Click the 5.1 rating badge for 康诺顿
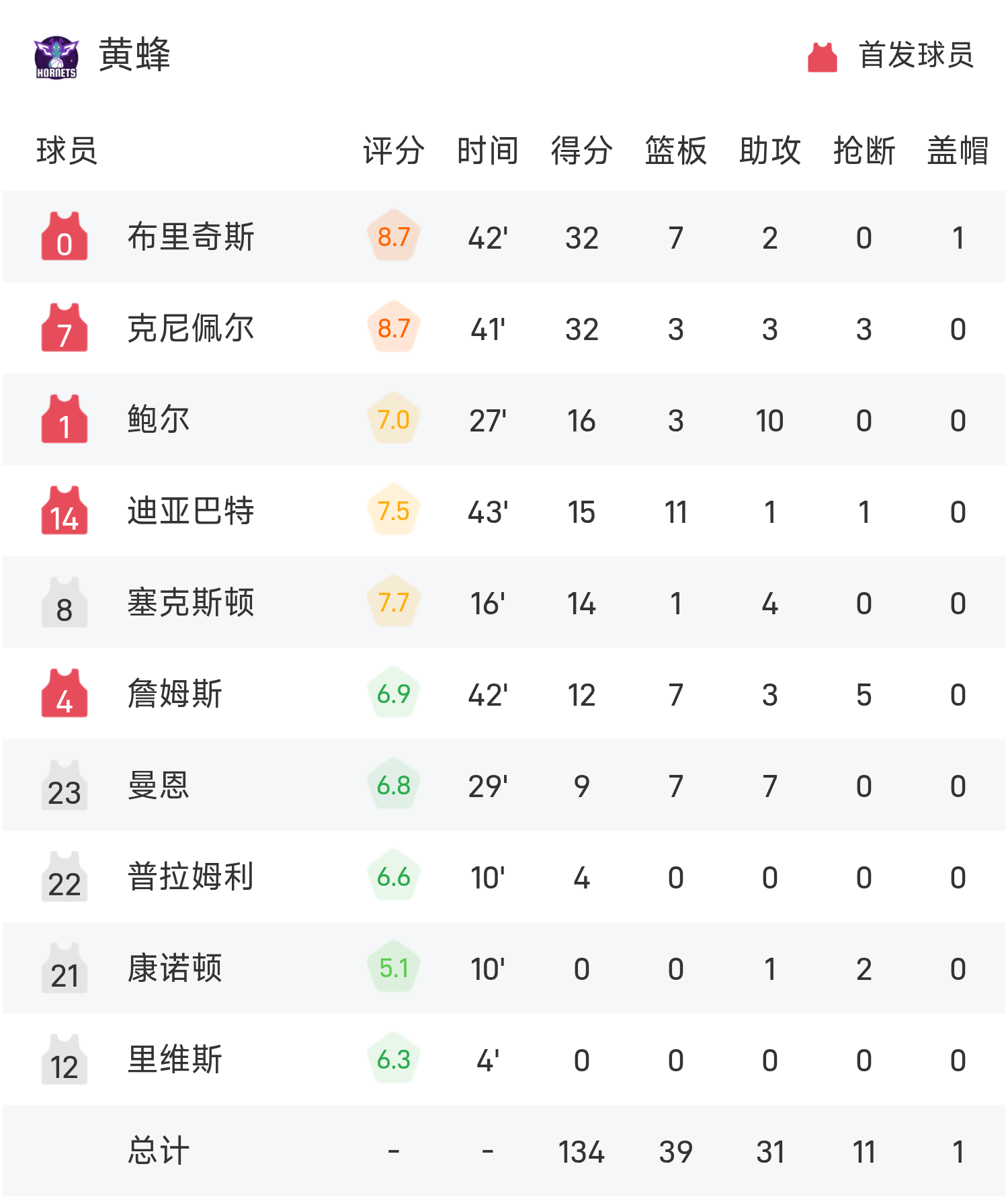 point(394,968)
